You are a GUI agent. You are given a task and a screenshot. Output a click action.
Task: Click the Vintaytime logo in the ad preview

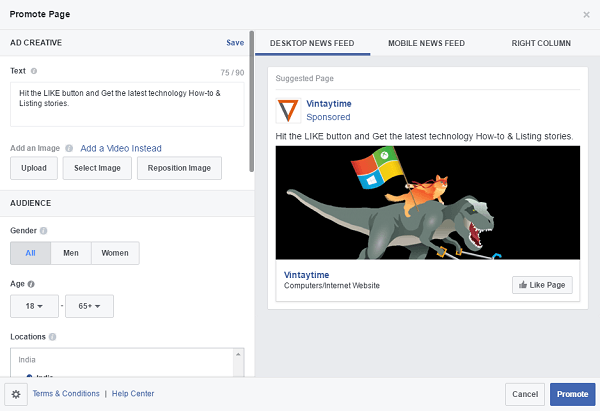tap(287, 110)
